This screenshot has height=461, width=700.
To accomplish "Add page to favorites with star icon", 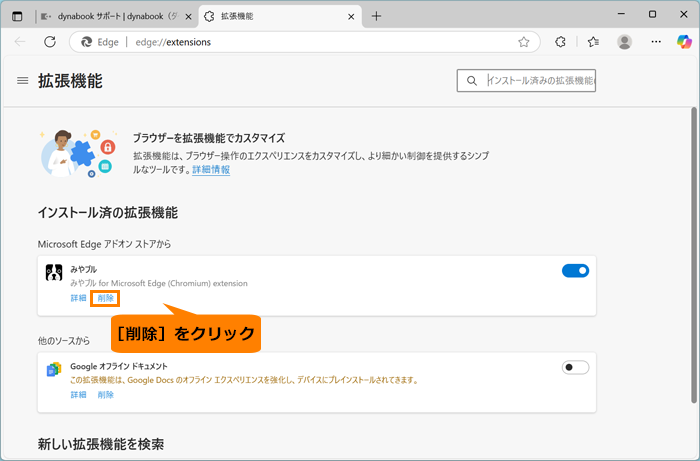I will coord(524,42).
